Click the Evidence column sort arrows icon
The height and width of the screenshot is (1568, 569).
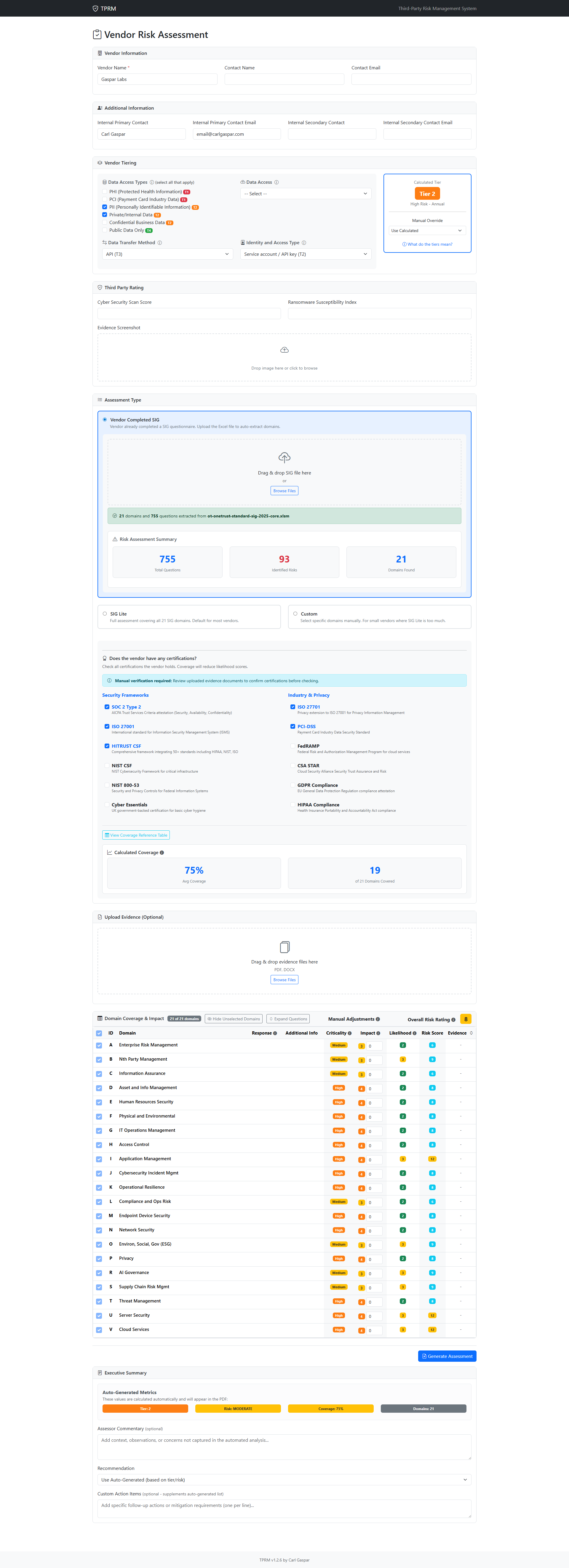point(471,1033)
